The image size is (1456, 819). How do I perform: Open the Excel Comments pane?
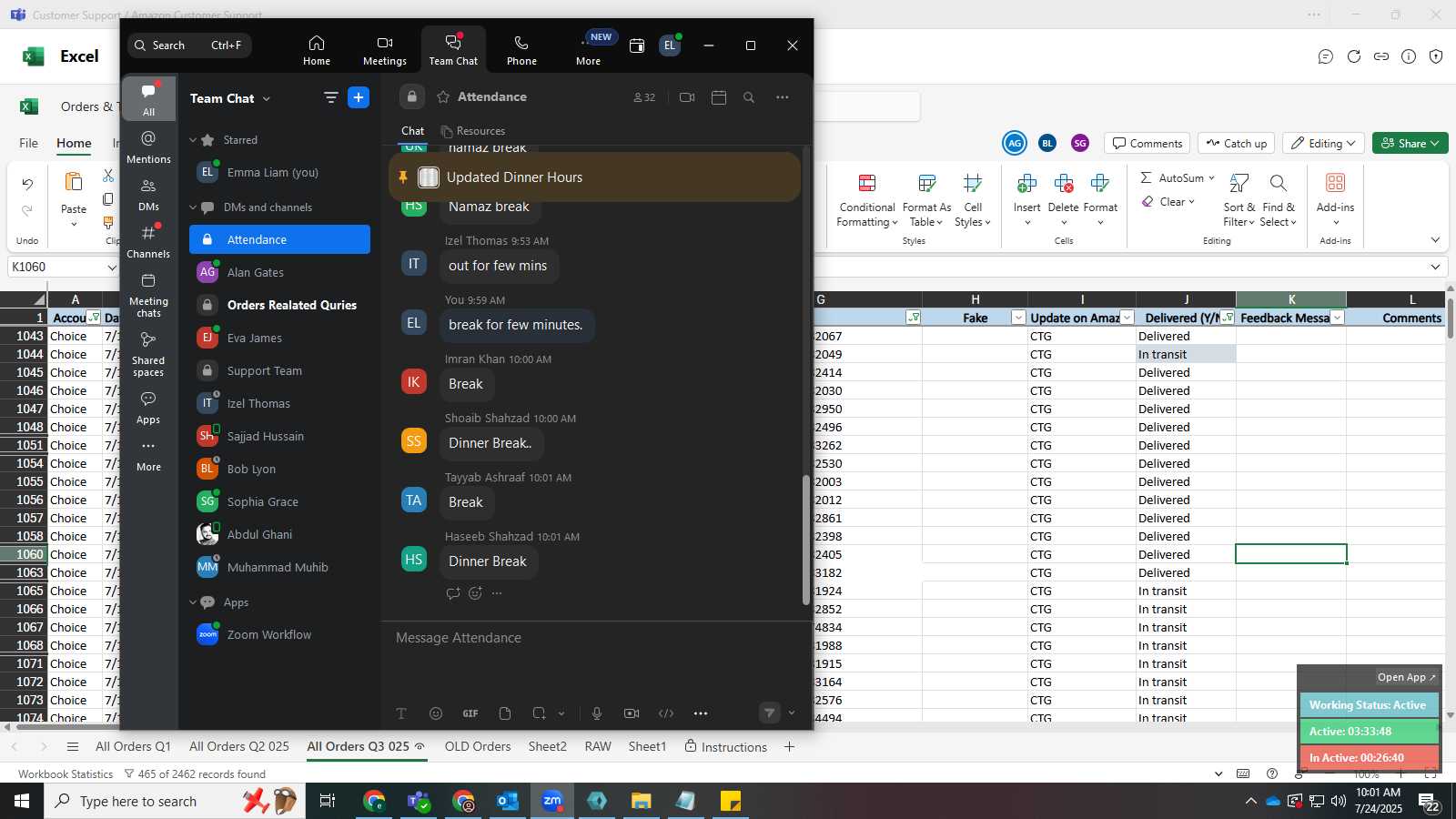(1147, 143)
